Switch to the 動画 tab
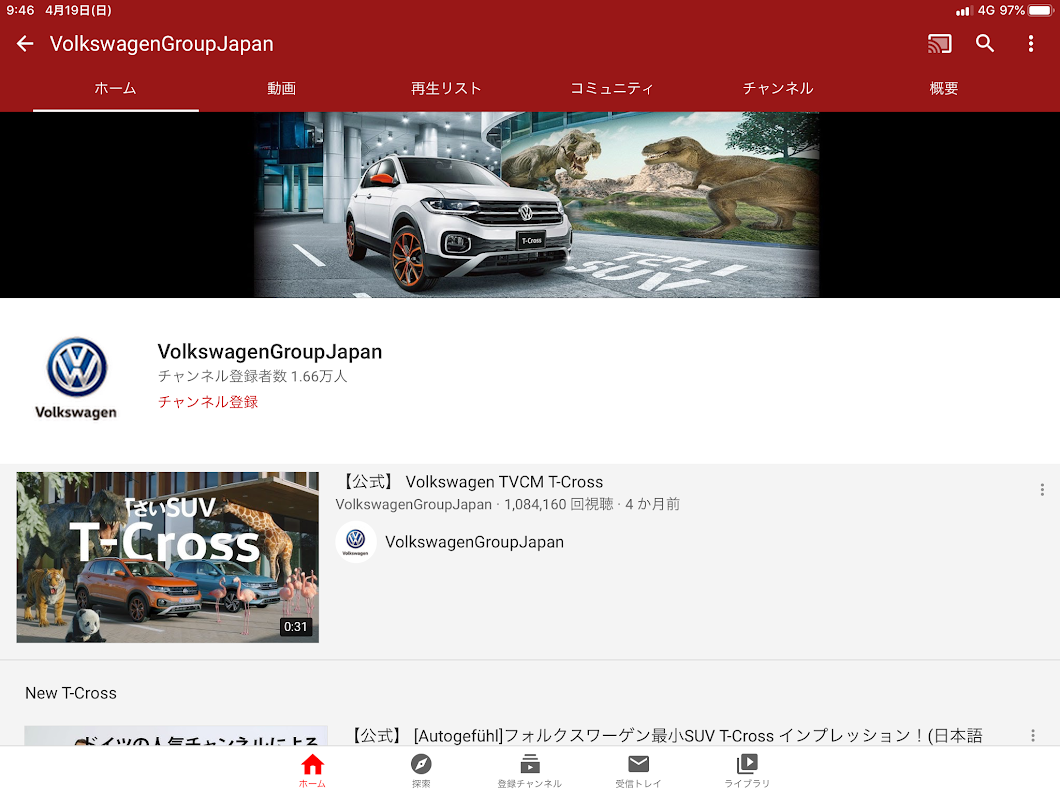Screen dimensions: 1060x795 pyautogui.click(x=281, y=89)
